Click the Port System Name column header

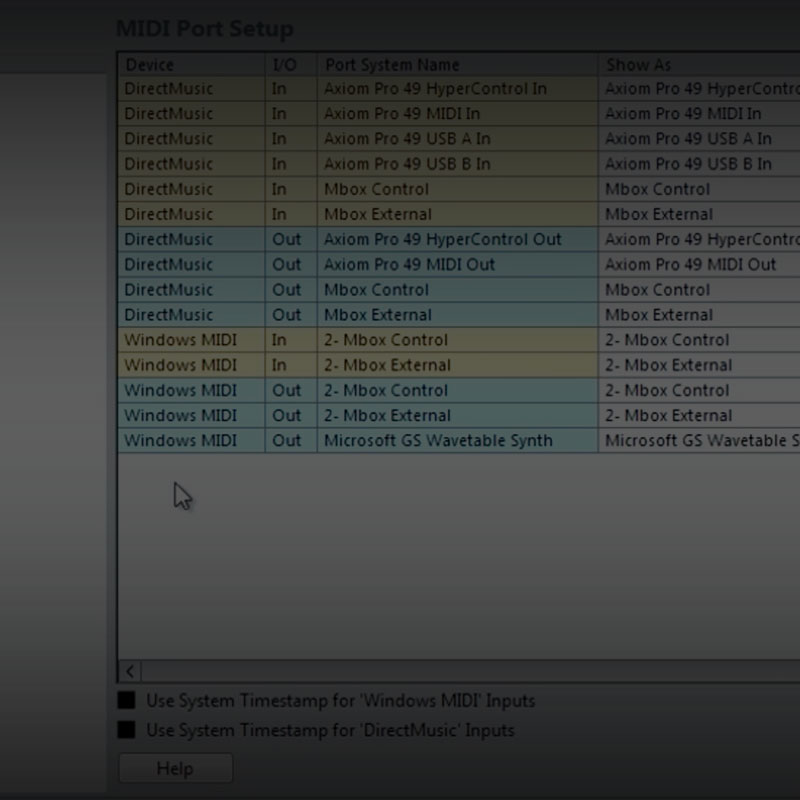click(x=458, y=65)
